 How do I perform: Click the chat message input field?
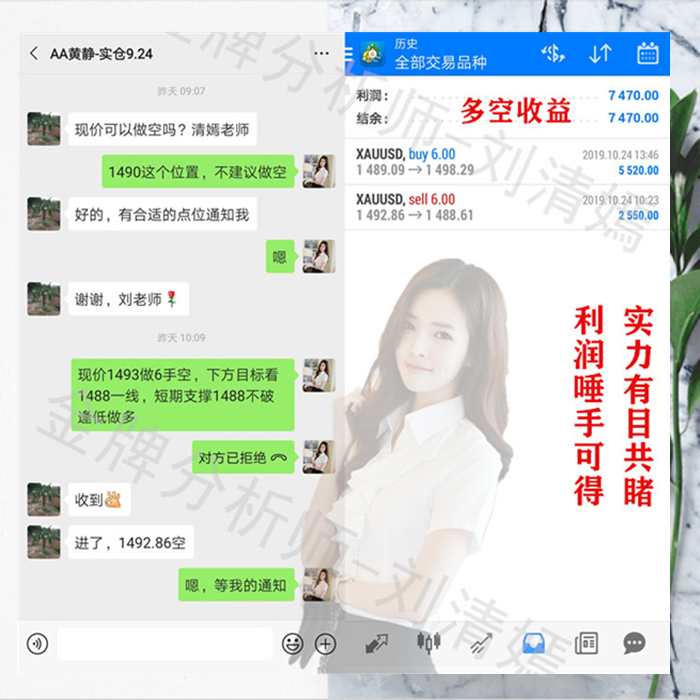[165, 644]
